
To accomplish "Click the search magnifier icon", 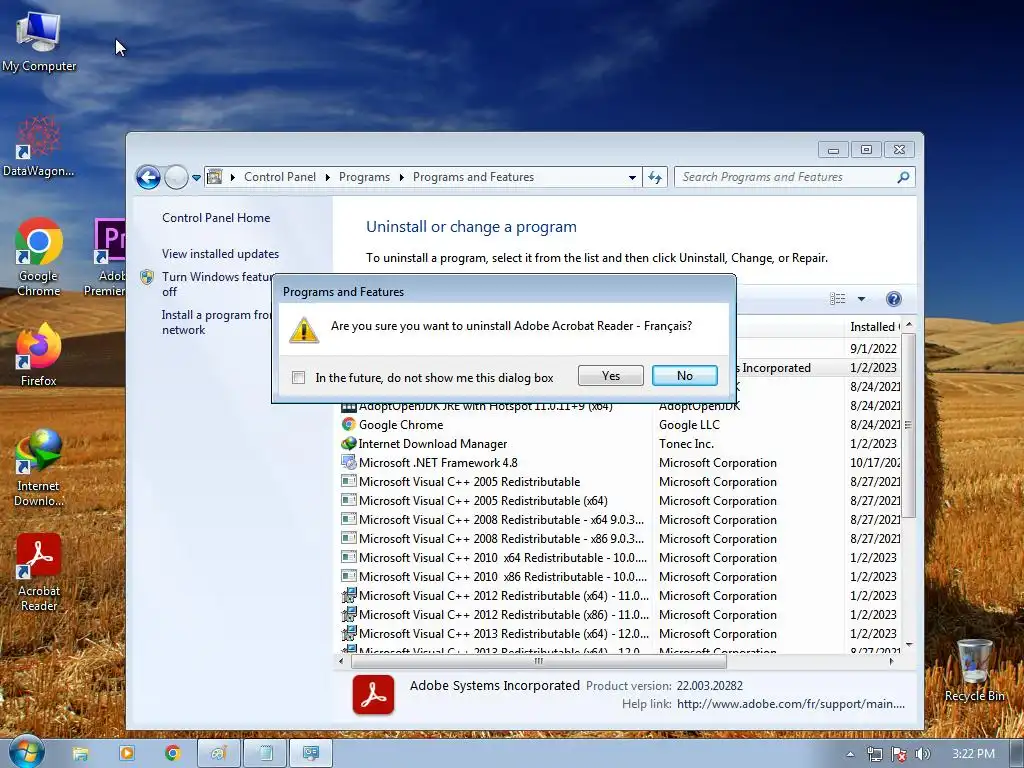I will pyautogui.click(x=903, y=177).
